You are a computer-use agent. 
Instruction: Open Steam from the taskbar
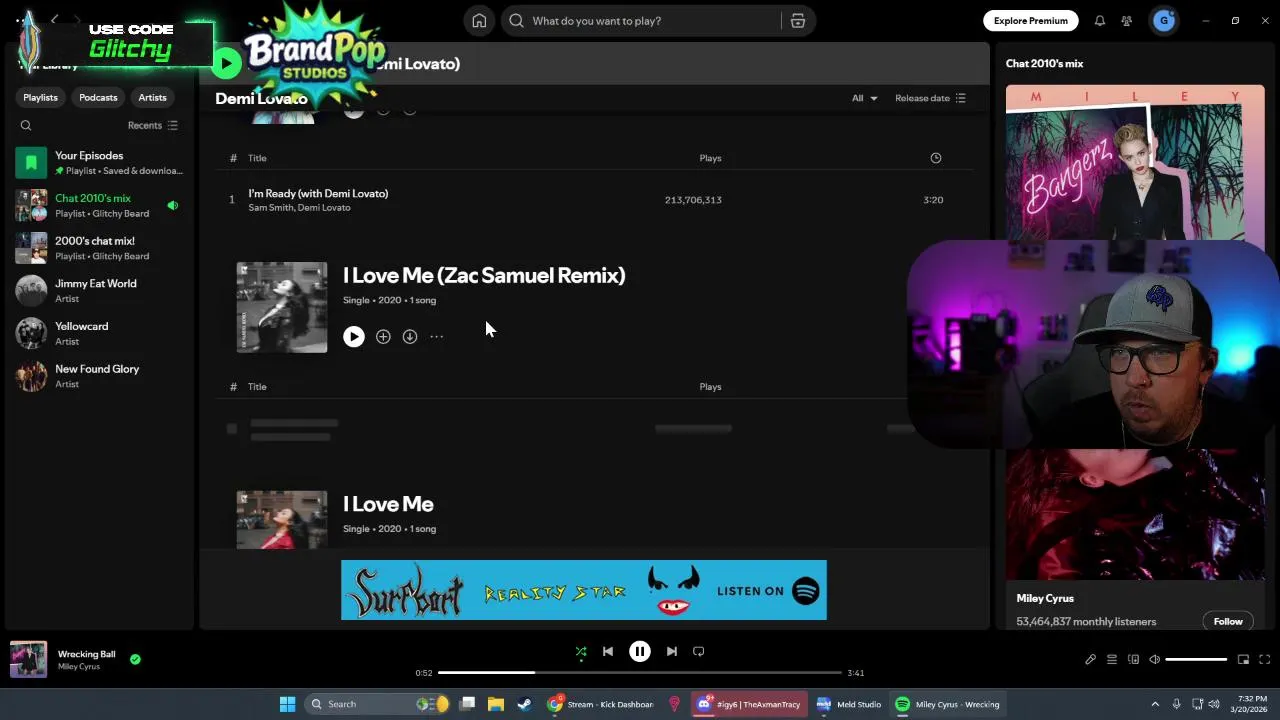click(524, 704)
